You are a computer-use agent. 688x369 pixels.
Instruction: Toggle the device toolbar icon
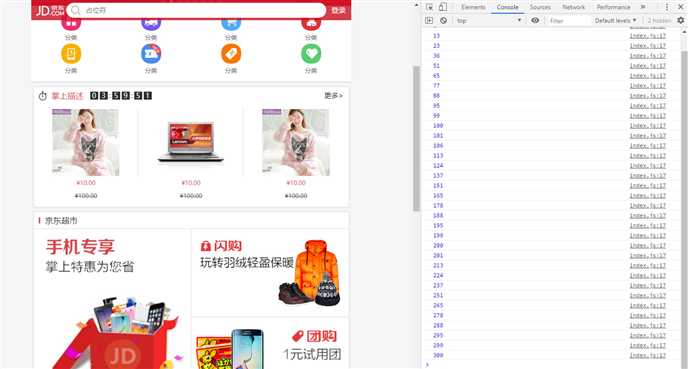tap(443, 7)
